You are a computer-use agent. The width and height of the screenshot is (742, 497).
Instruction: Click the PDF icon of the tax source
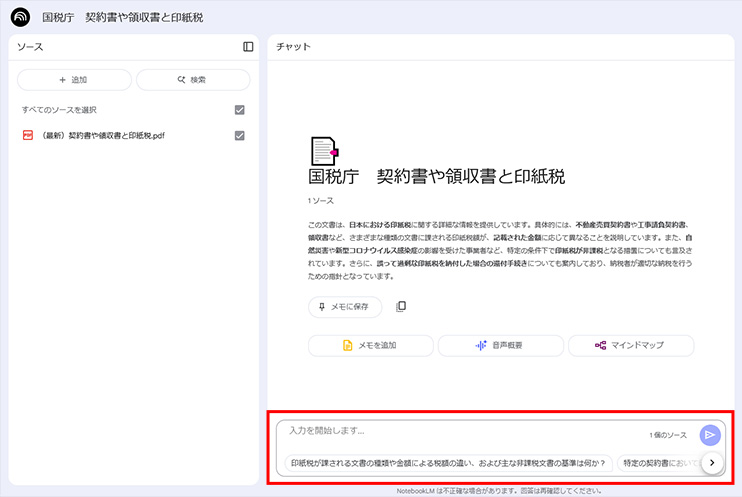(x=28, y=135)
